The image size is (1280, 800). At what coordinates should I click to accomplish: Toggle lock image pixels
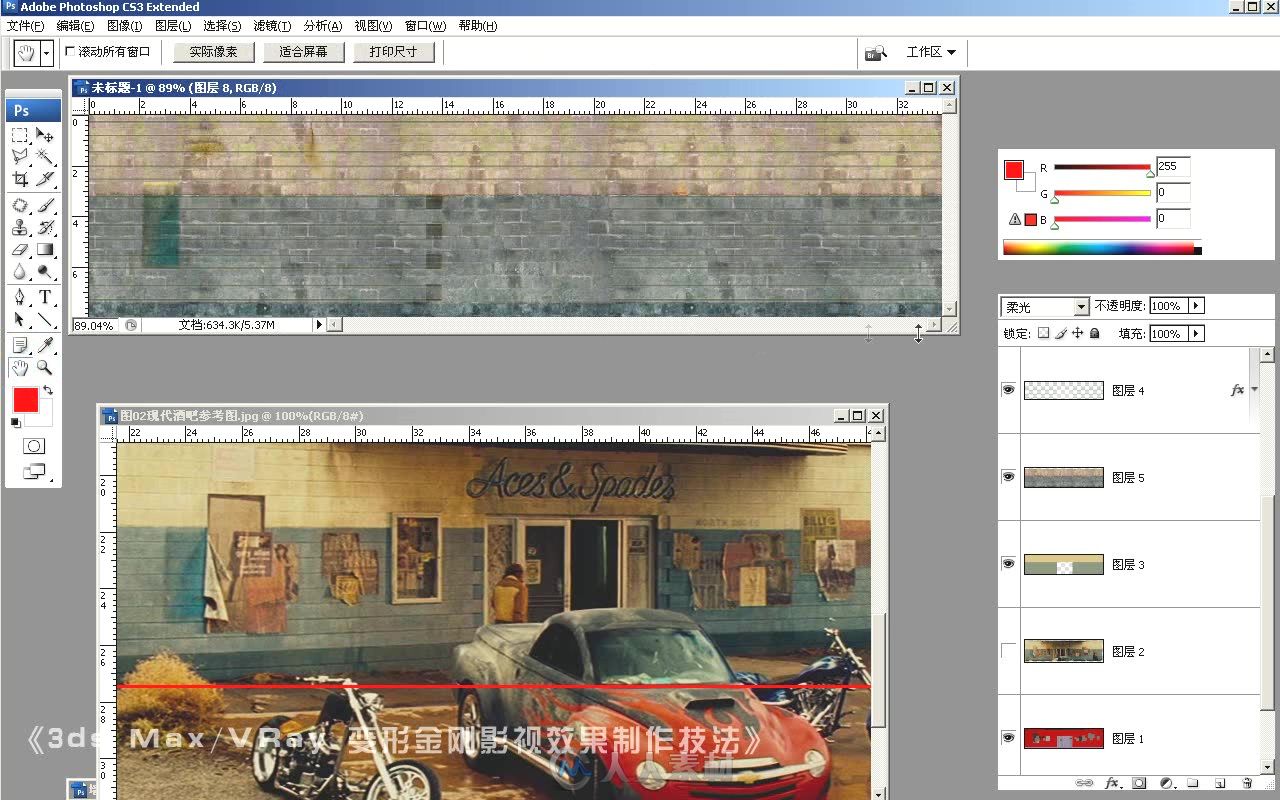click(x=1061, y=333)
